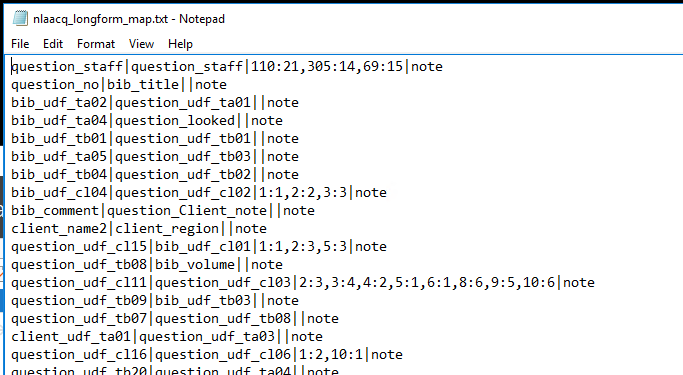Click the mapping 110:21,305:14,69:15 on first line
Image resolution: width=683 pixels, height=375 pixels.
pos(327,67)
